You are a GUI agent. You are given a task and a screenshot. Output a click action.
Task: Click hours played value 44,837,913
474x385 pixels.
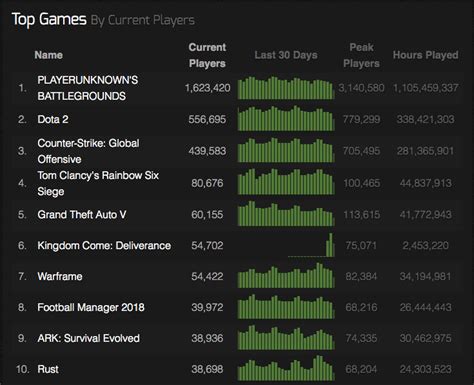[x=426, y=183]
